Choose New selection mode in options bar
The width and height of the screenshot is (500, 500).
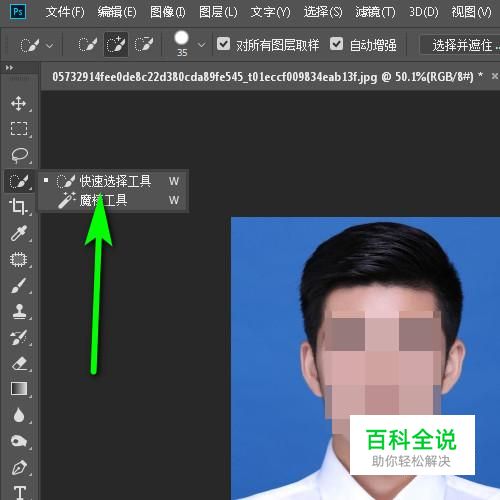[x=88, y=45]
